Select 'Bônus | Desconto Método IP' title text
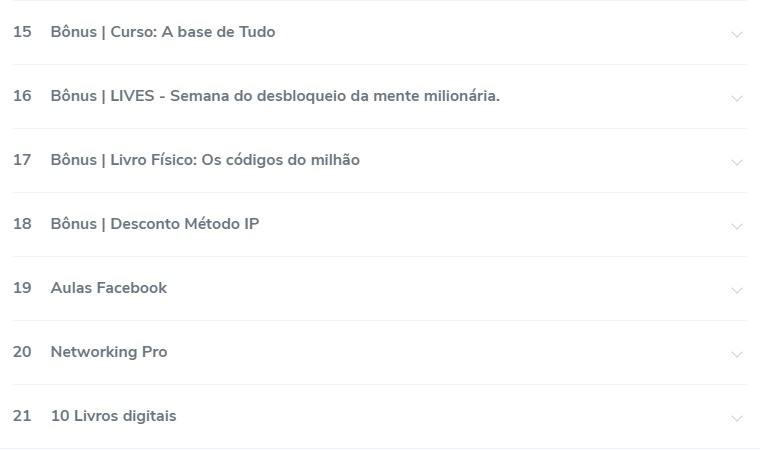The image size is (760, 450). coord(155,224)
